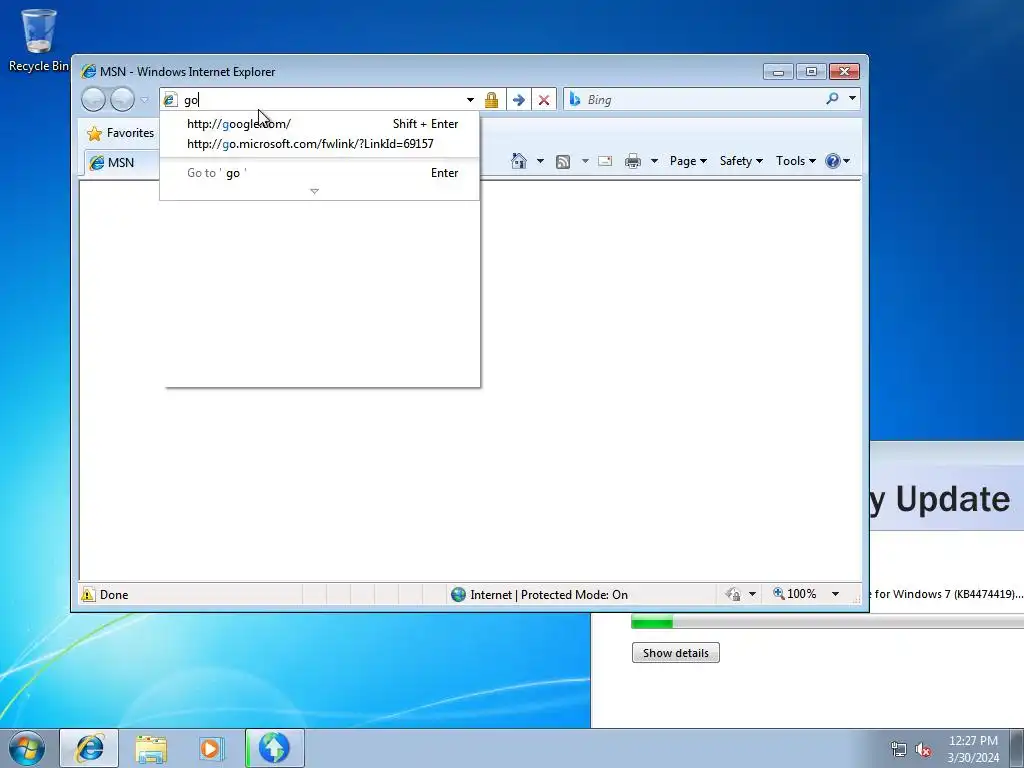Open the Favorites button
1024x768 pixels.
121,133
